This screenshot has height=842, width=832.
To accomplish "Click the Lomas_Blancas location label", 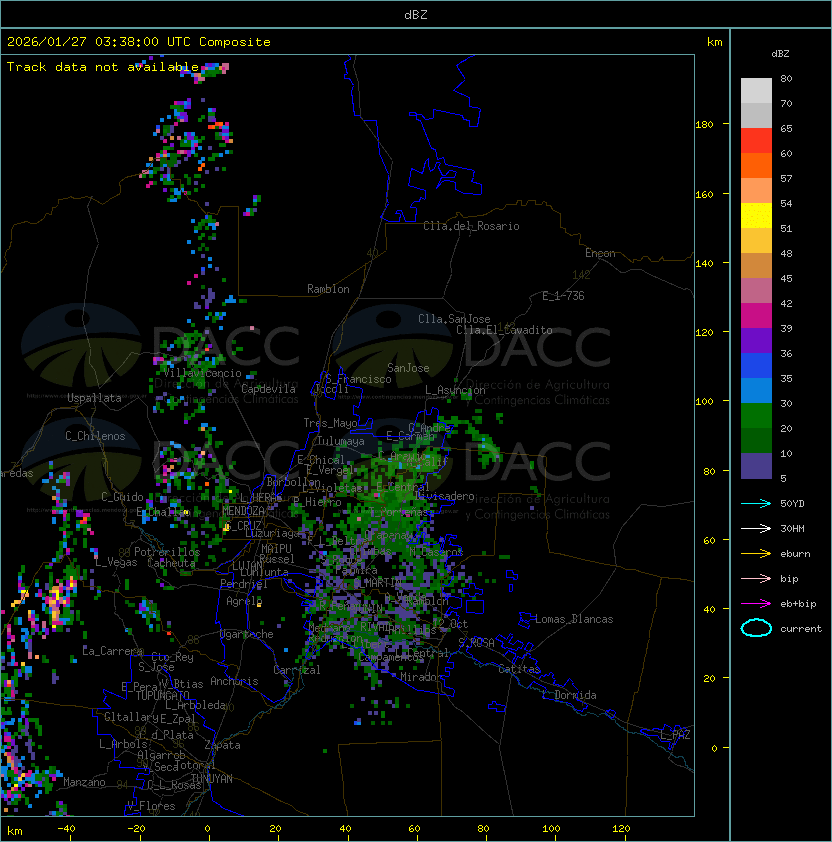I will pos(574,619).
